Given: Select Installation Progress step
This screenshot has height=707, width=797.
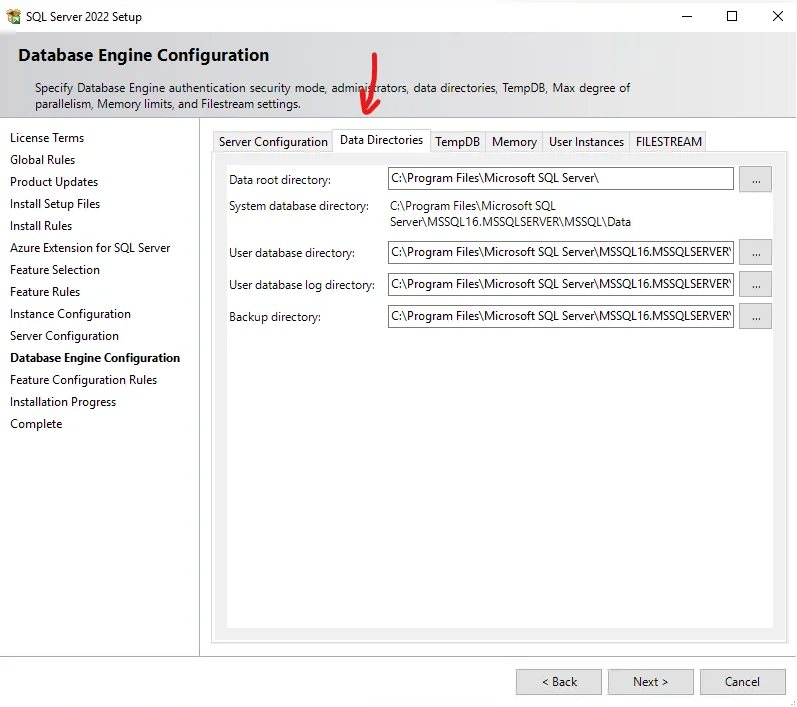Looking at the screenshot, I should point(63,402).
